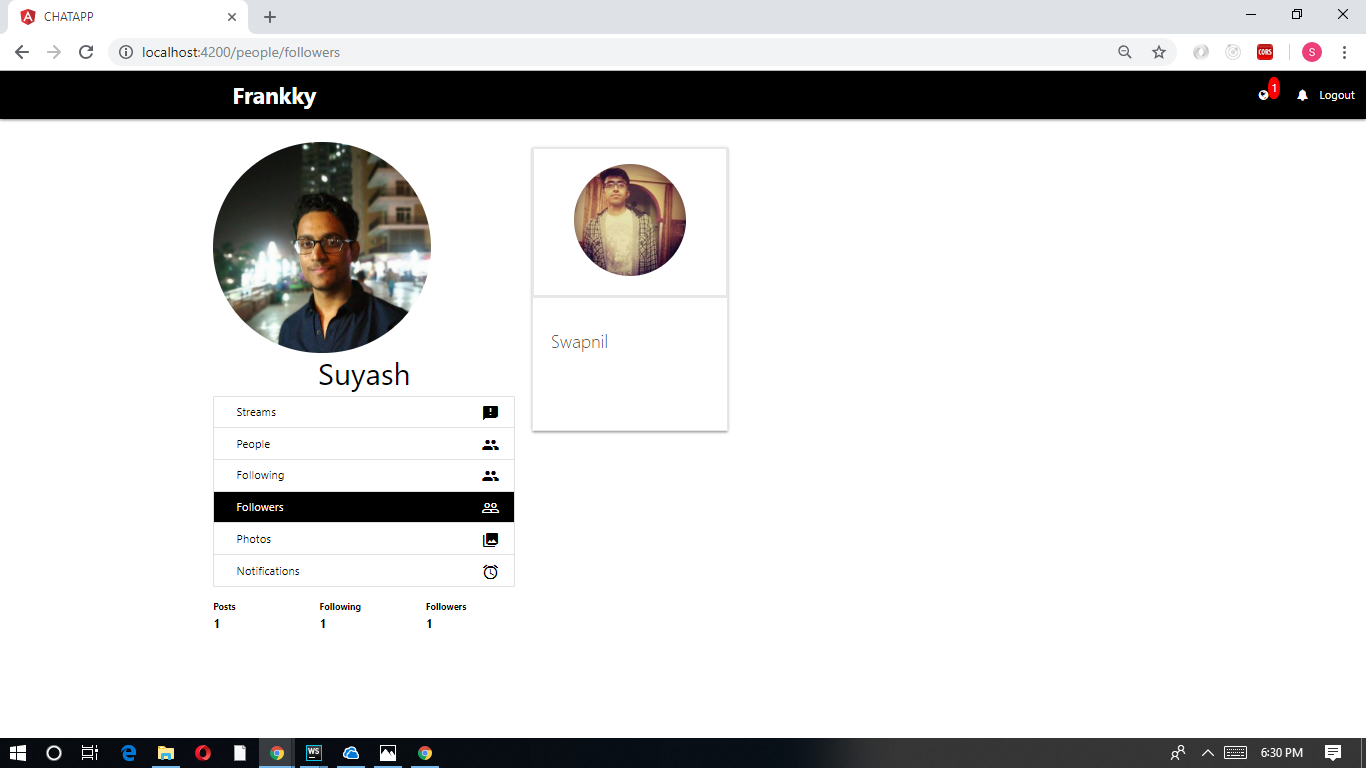Screen dimensions: 1366x768
Task: Reload the page with the refresh icon
Action: coord(86,51)
